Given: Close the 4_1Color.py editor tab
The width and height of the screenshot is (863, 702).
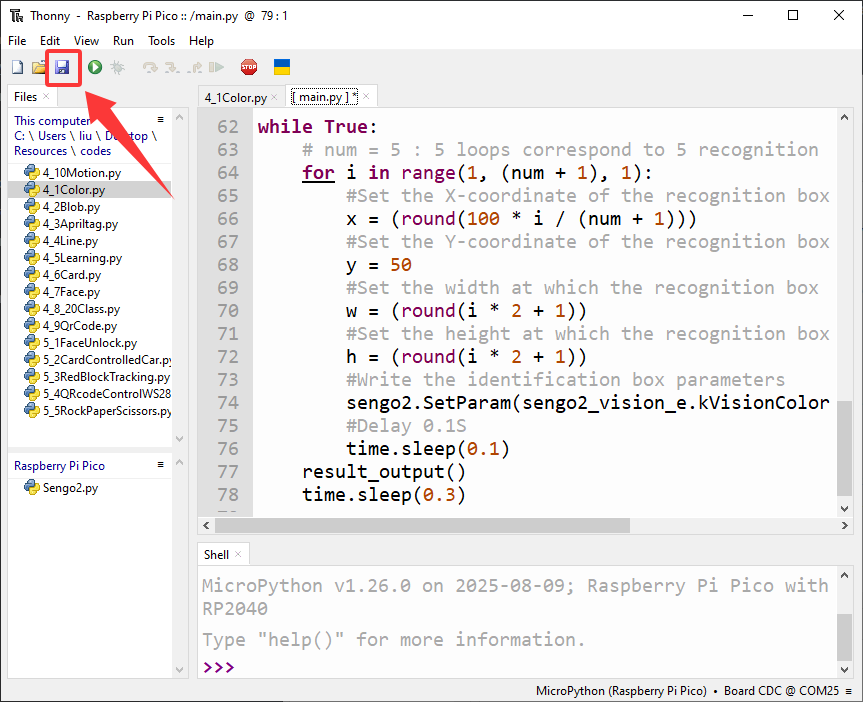Looking at the screenshot, I should [x=274, y=97].
